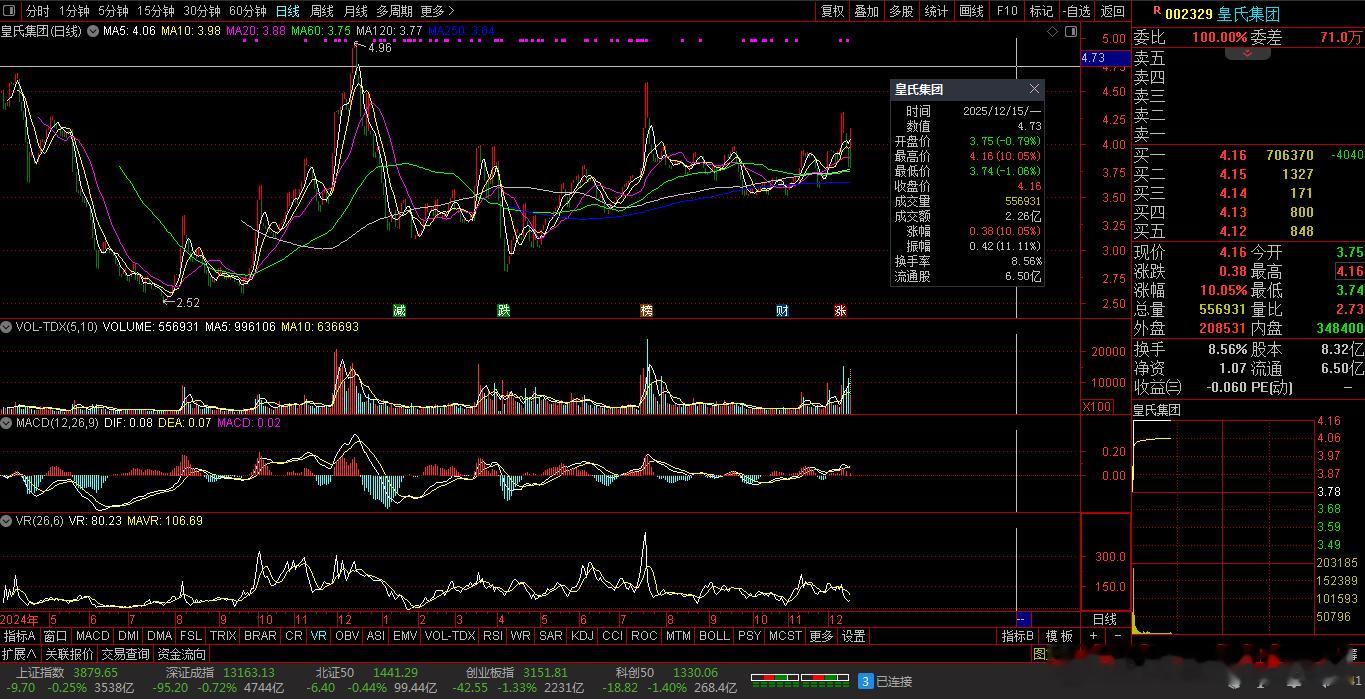The height and width of the screenshot is (699, 1365).
Task: Click the 统计 statistics button
Action: pos(936,11)
